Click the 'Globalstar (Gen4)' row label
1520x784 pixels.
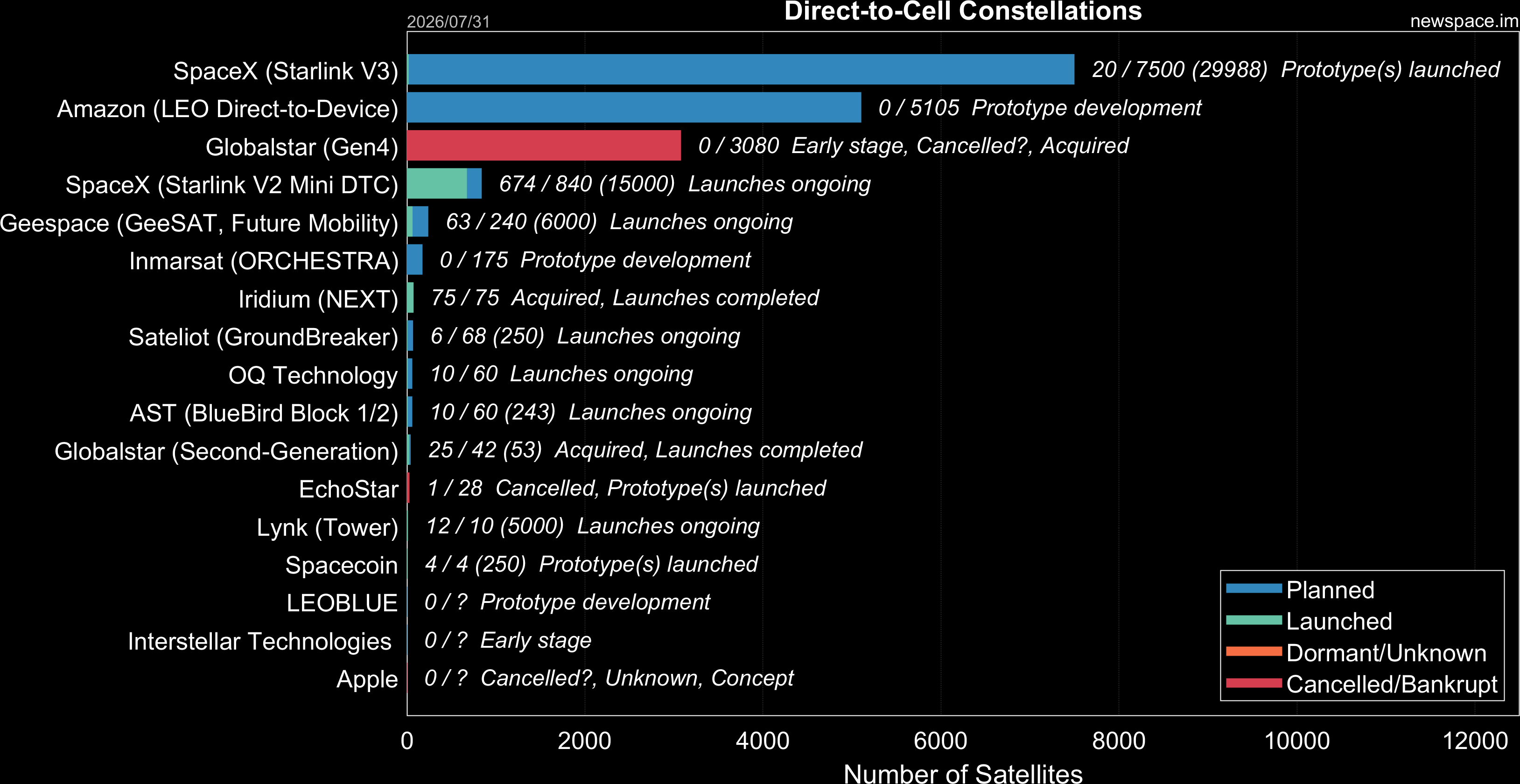click(302, 147)
